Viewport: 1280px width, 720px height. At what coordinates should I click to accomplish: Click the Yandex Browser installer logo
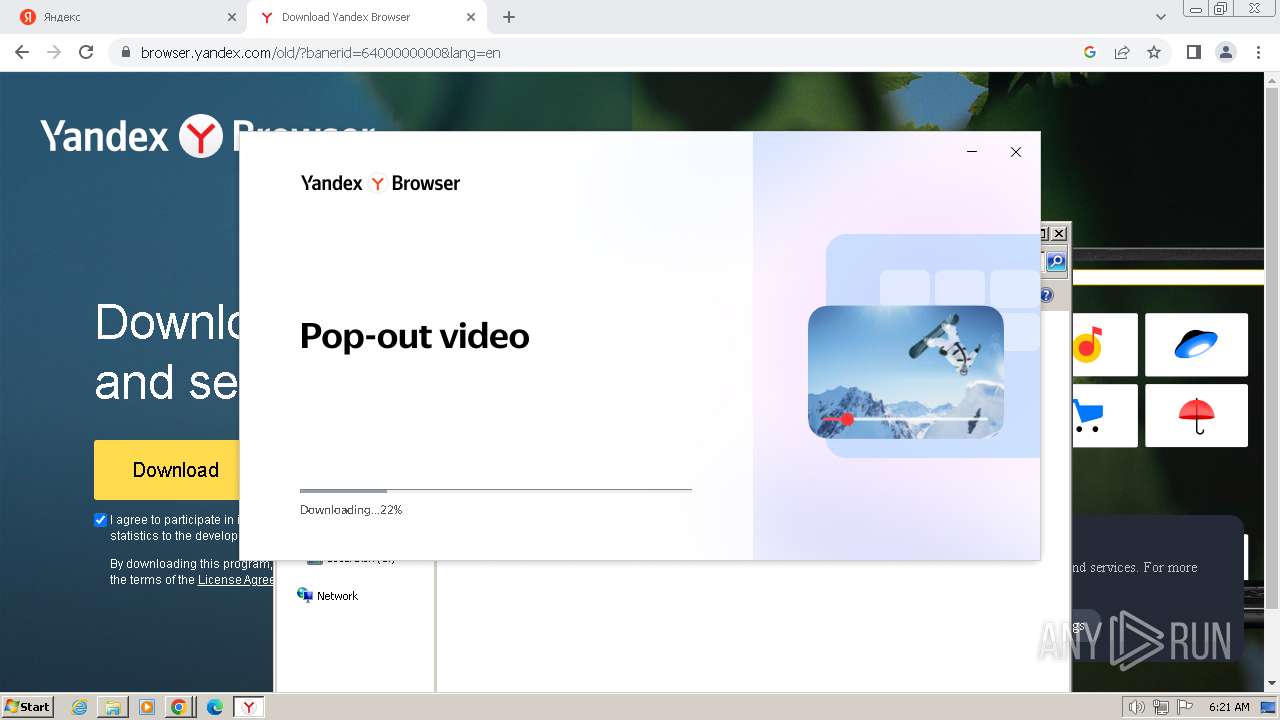tap(380, 183)
